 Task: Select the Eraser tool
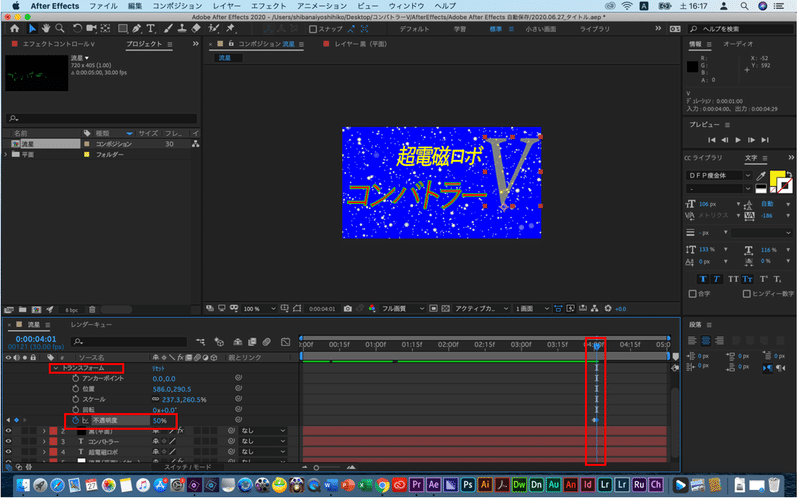(196, 29)
